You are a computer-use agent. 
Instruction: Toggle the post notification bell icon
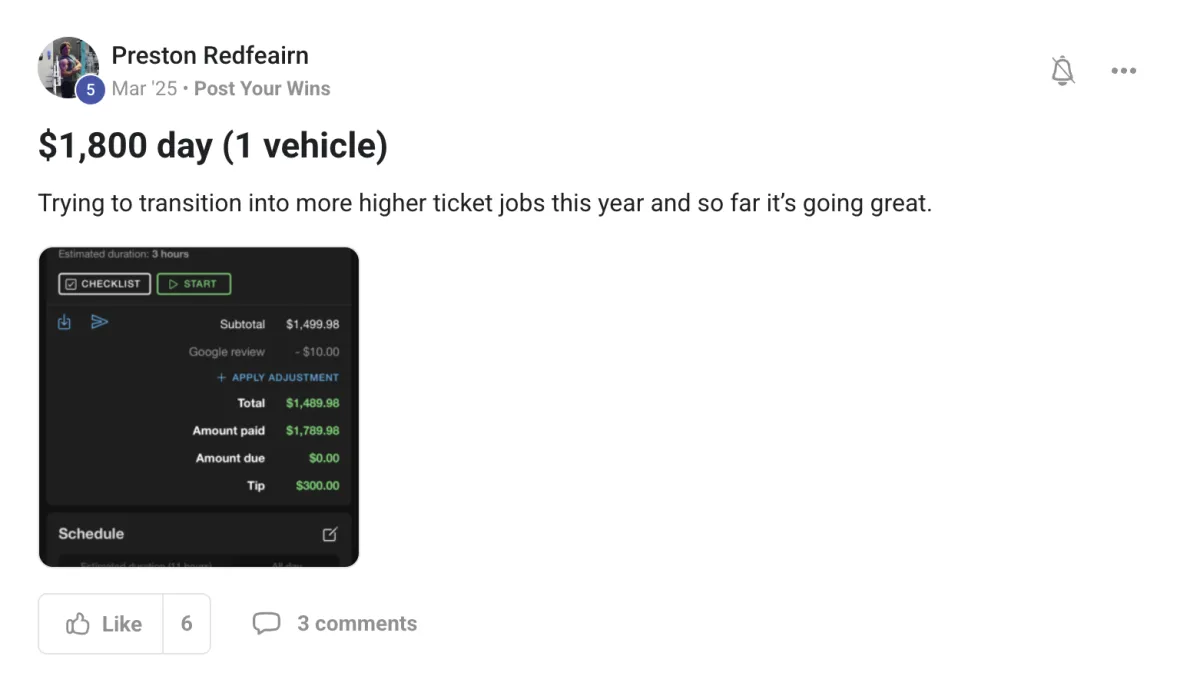click(x=1063, y=71)
